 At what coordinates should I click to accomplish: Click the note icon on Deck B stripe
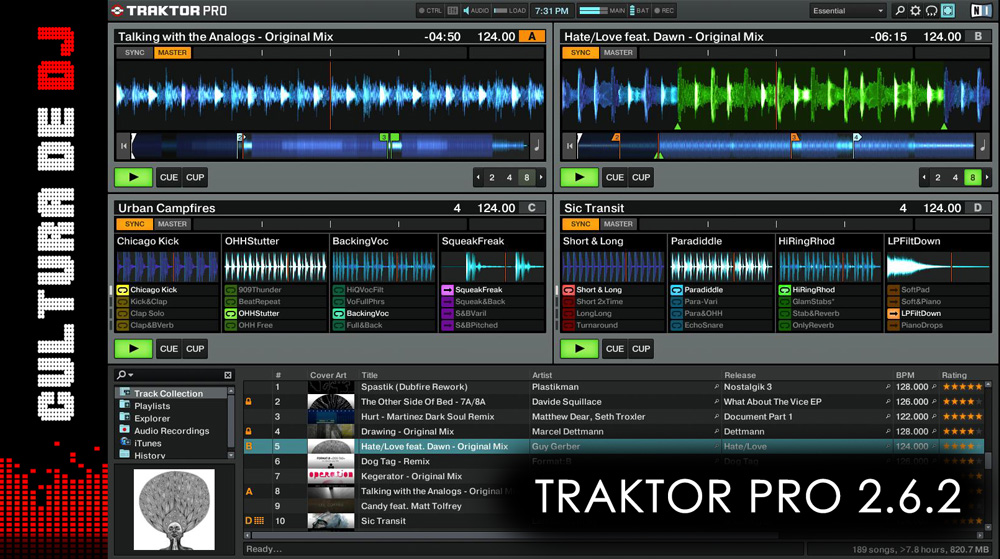983,146
